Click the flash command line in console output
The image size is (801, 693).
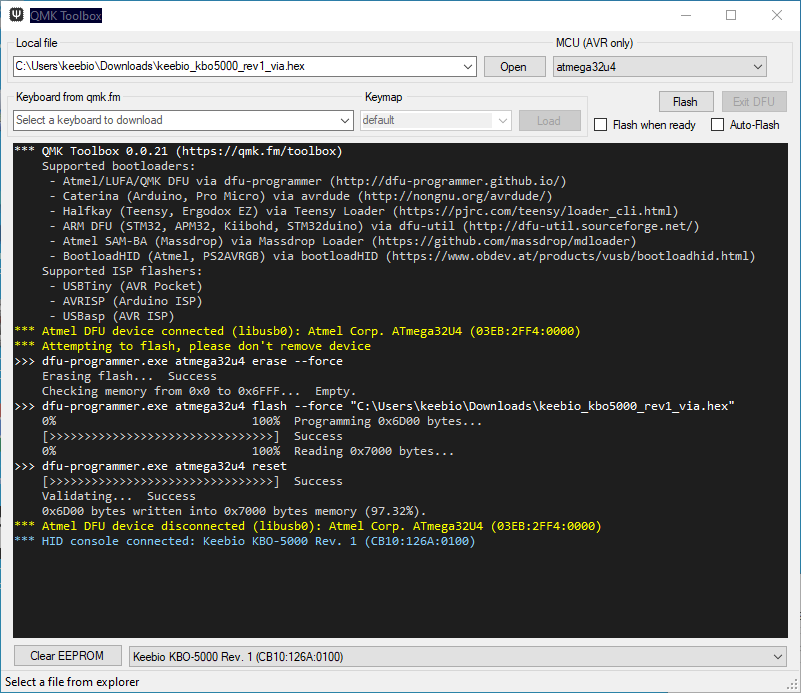tap(388, 406)
